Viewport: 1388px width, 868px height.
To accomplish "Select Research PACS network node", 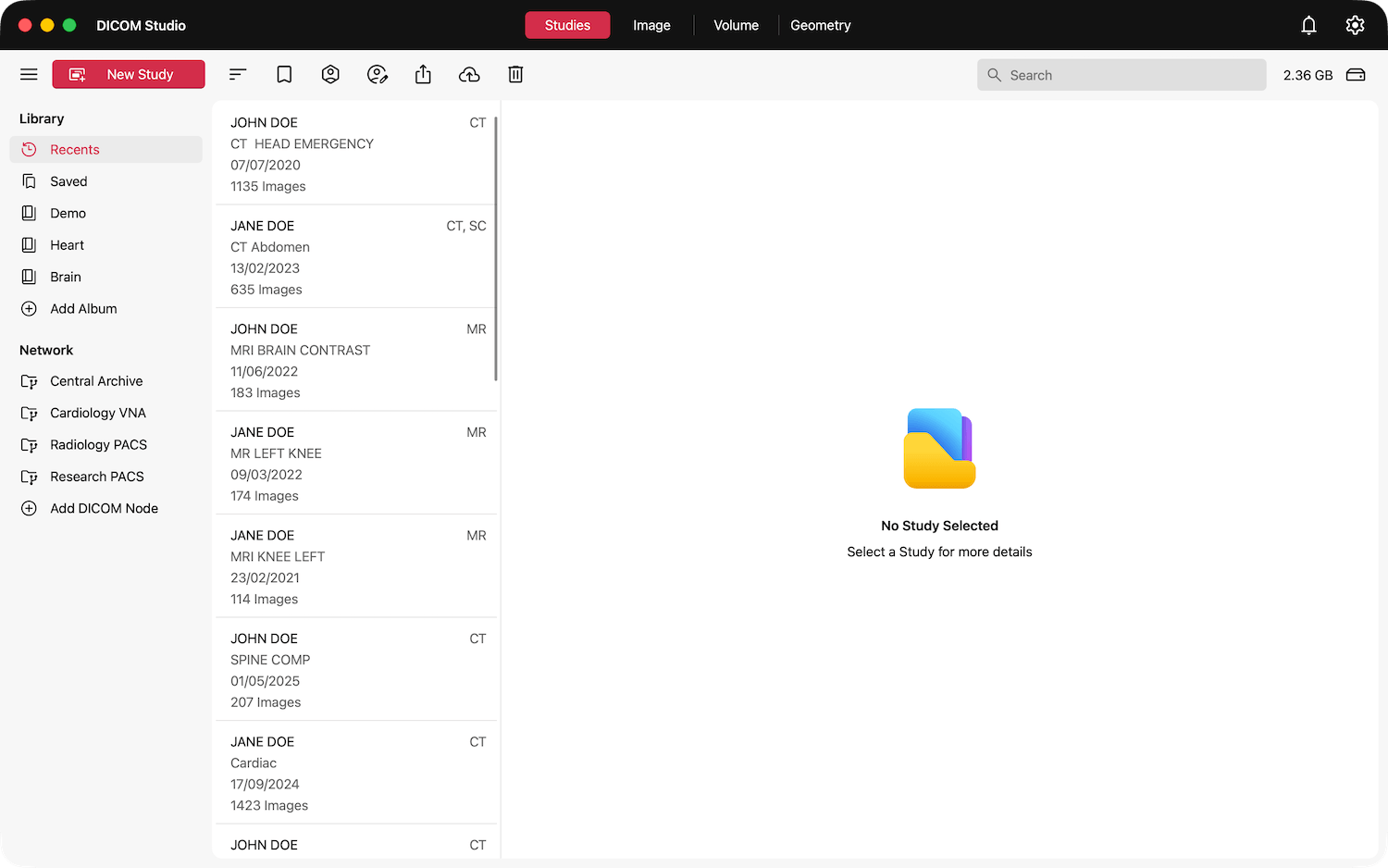I will pos(105,477).
